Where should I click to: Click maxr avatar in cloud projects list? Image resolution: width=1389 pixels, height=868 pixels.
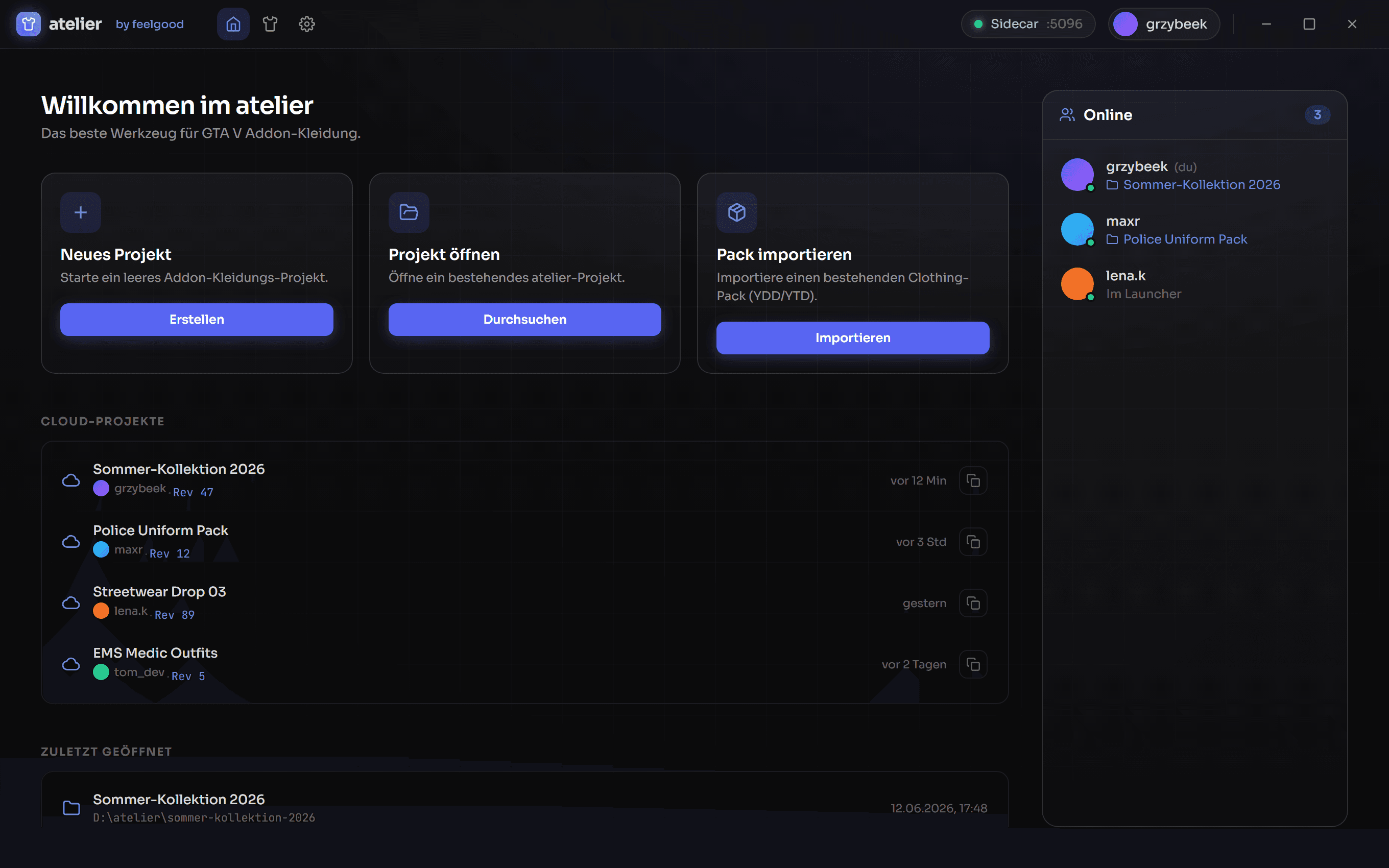click(x=101, y=550)
